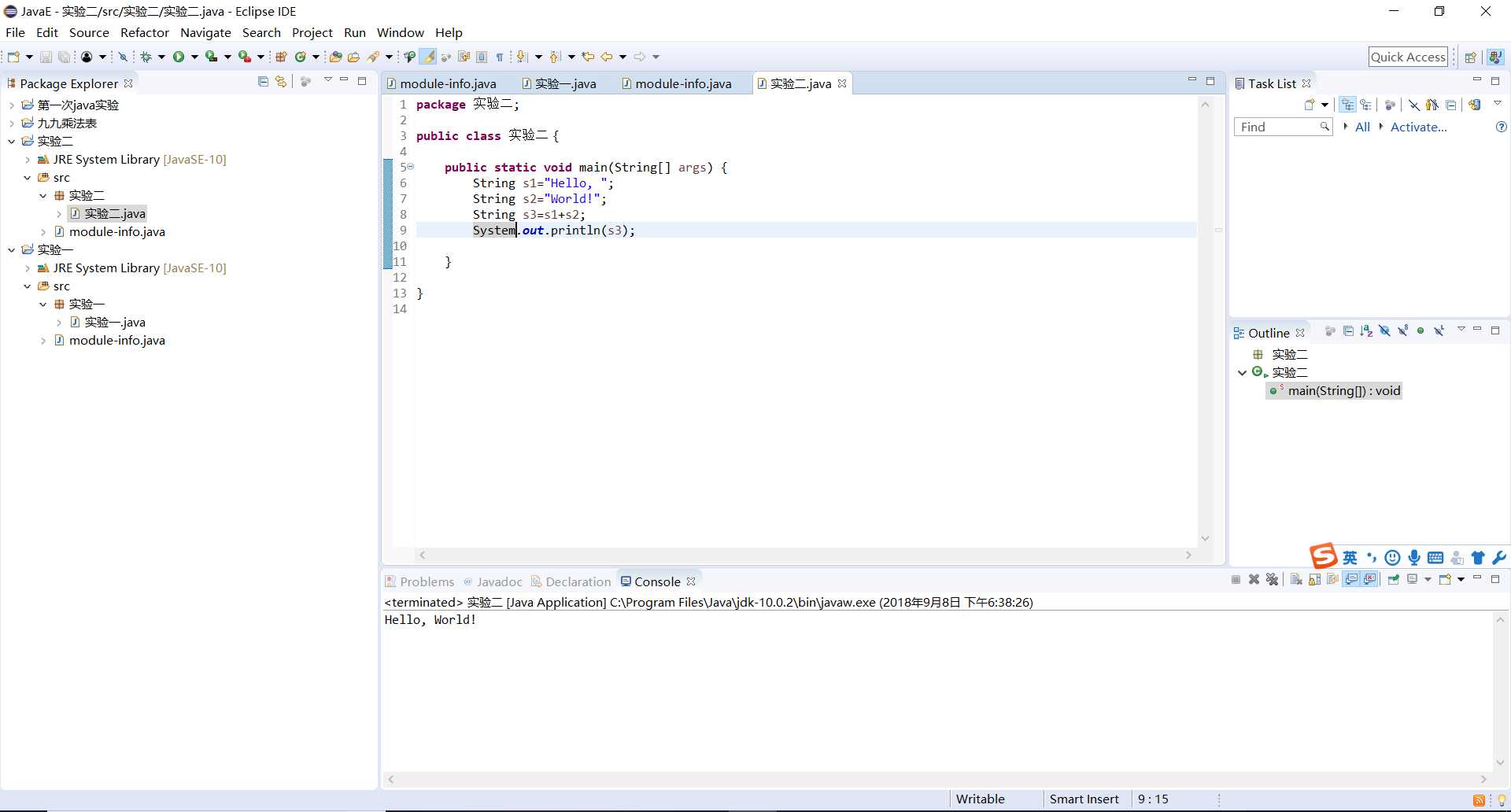Open the Debug button dropdown arrow

coord(161,57)
